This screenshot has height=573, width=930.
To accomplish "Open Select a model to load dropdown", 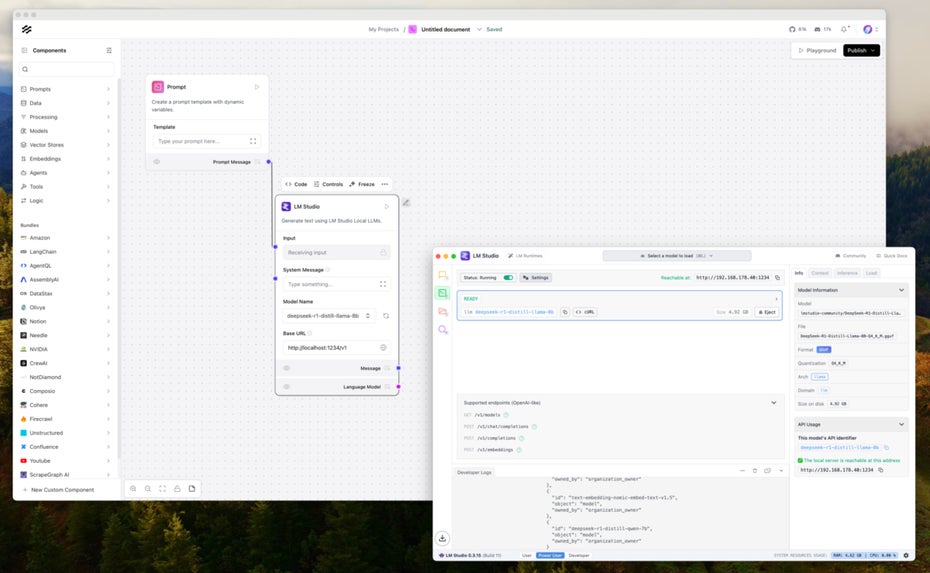I will click(677, 256).
